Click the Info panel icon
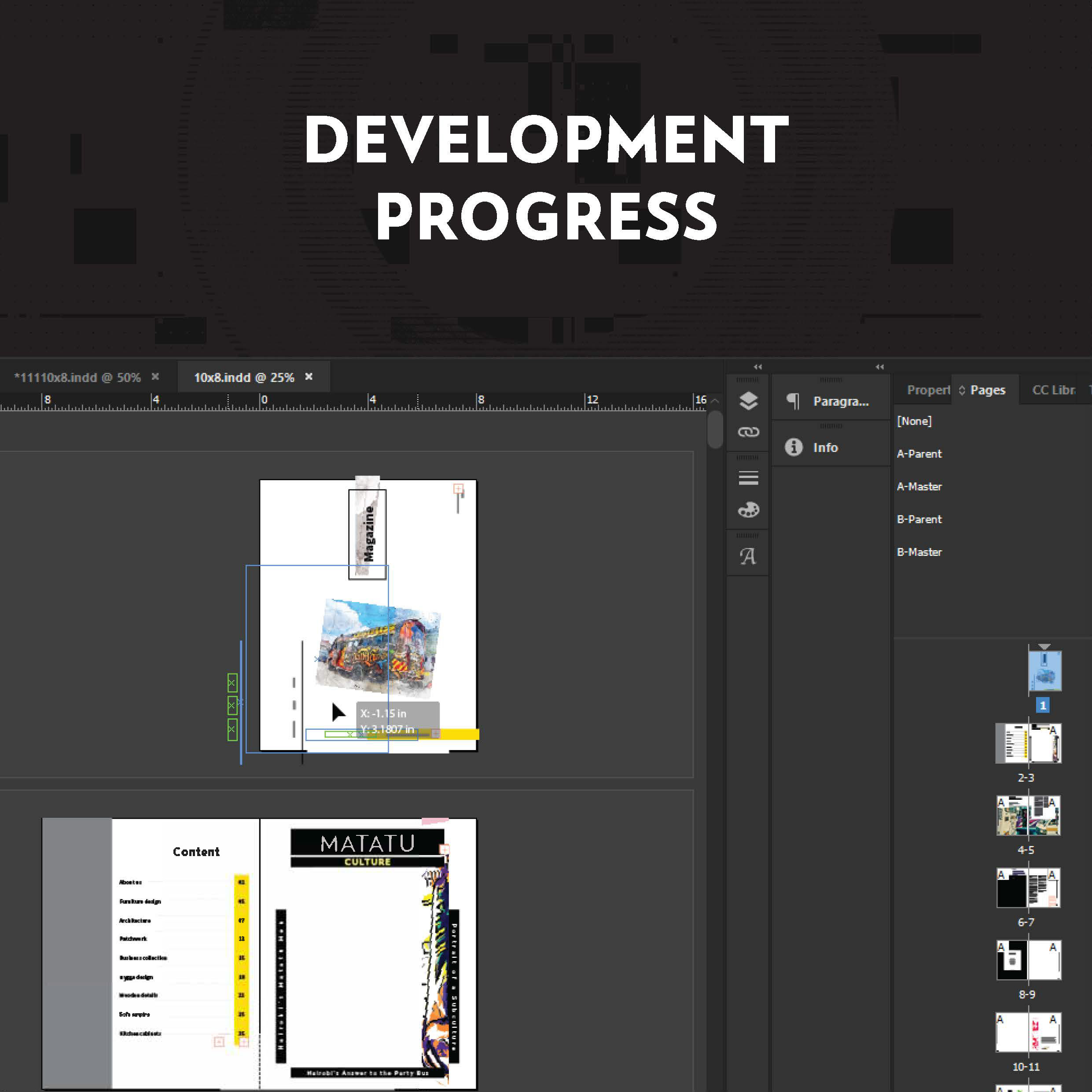This screenshot has width=1092, height=1092. (x=794, y=447)
